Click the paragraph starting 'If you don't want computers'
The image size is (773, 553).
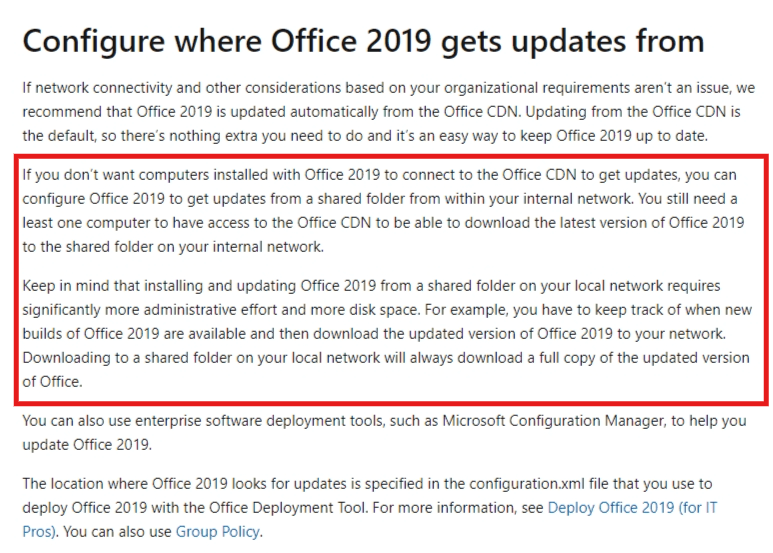click(384, 211)
